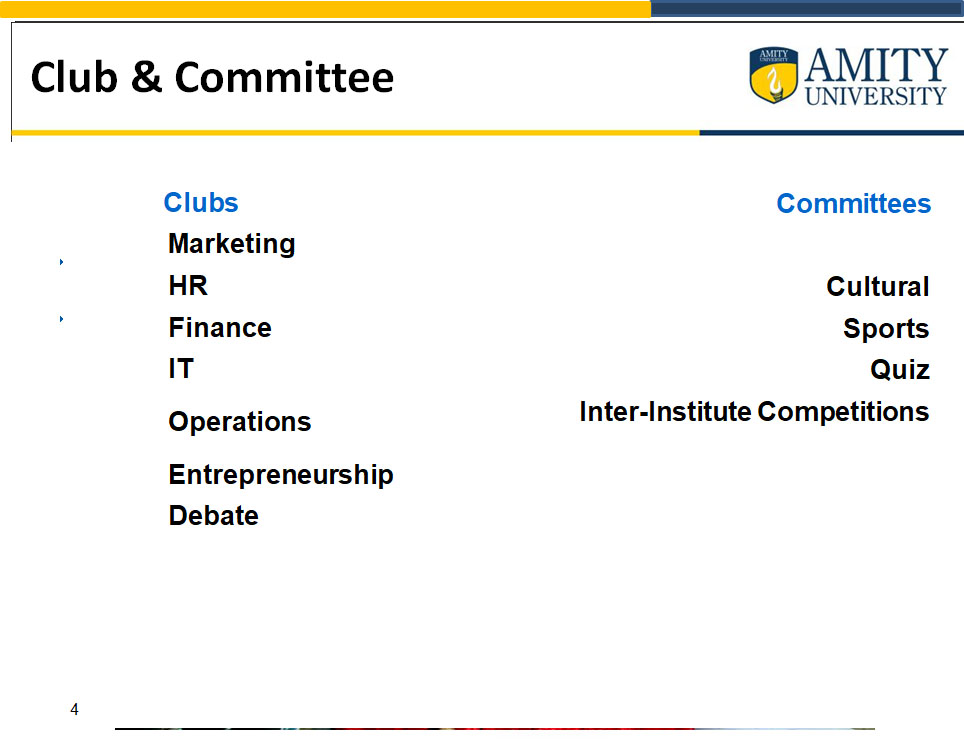Click the small blue bullet arrow near Finance
The height and width of the screenshot is (750, 964).
[x=61, y=318]
